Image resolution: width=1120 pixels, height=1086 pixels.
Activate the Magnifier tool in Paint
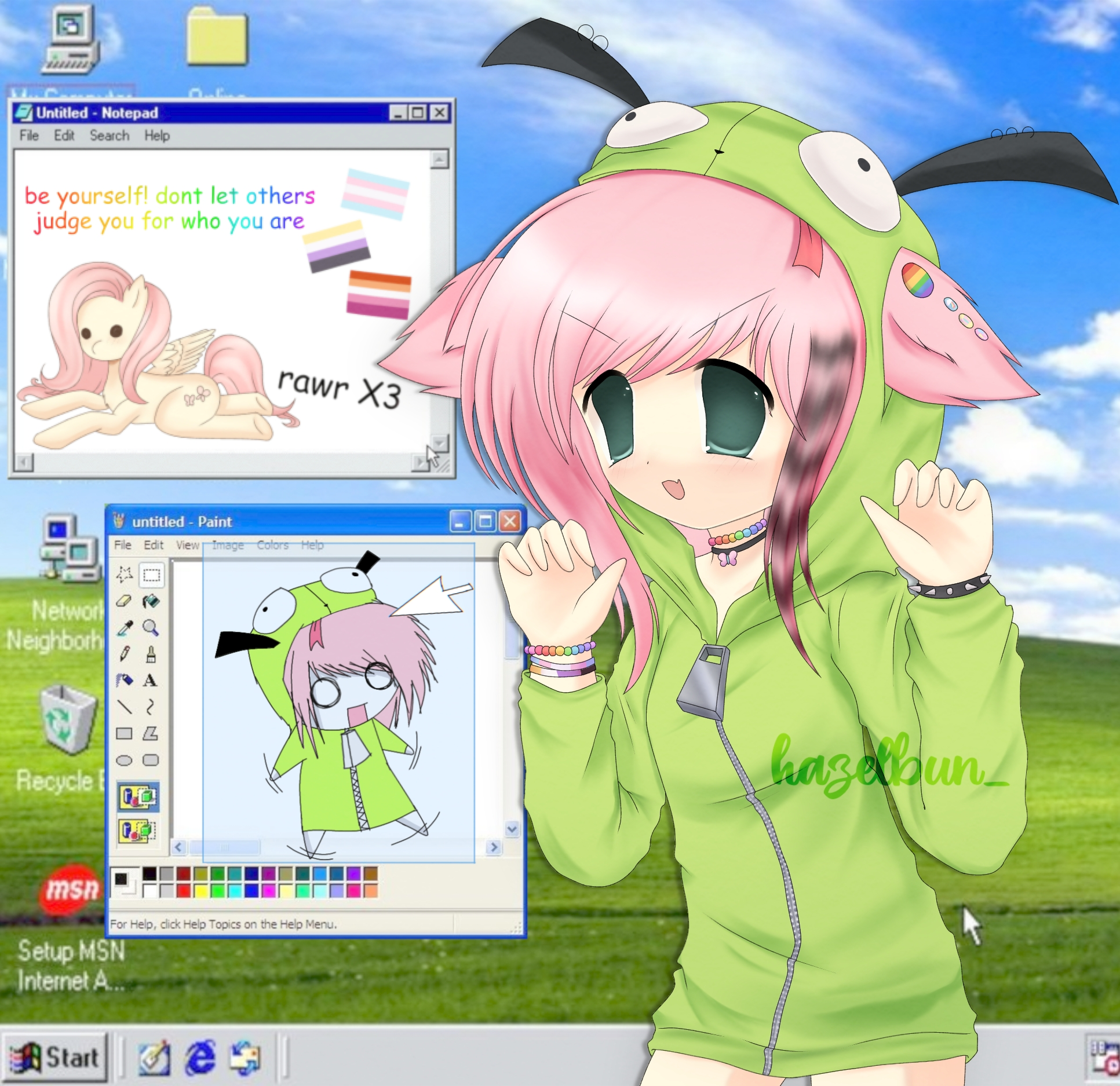coord(151,628)
